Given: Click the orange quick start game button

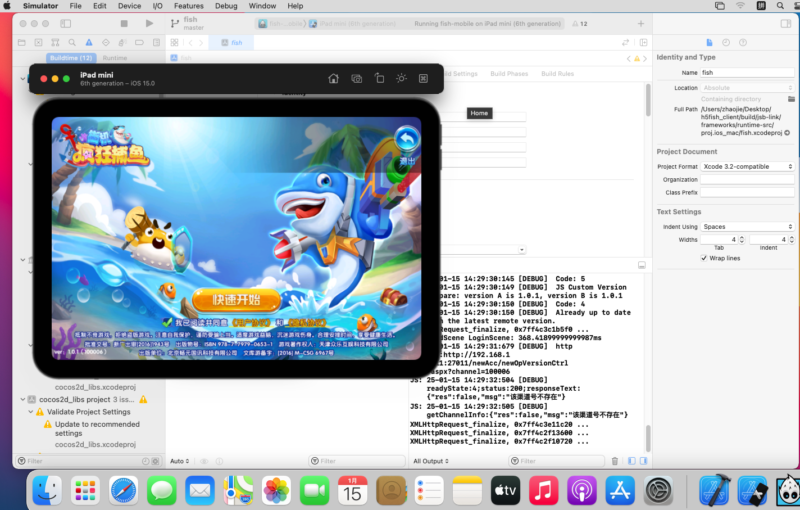Looking at the screenshot, I should click(237, 299).
